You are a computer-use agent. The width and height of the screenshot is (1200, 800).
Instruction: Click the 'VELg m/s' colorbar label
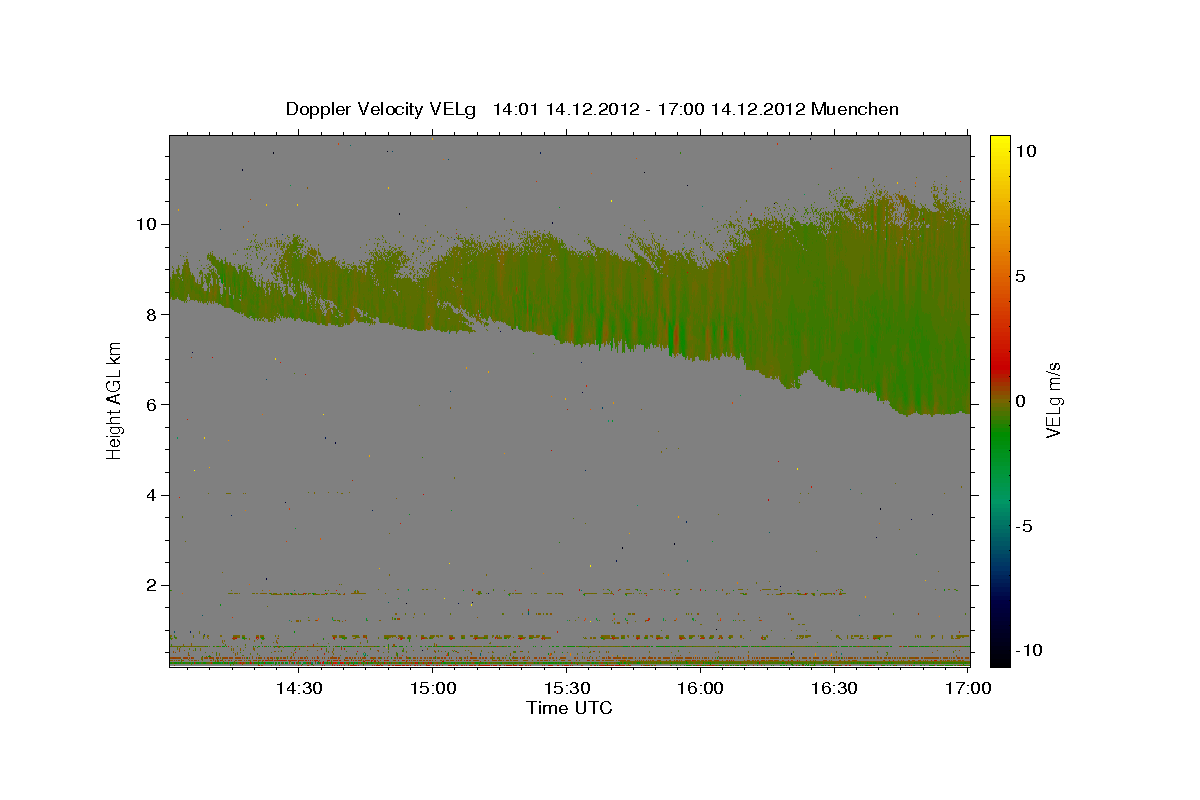(x=1053, y=400)
